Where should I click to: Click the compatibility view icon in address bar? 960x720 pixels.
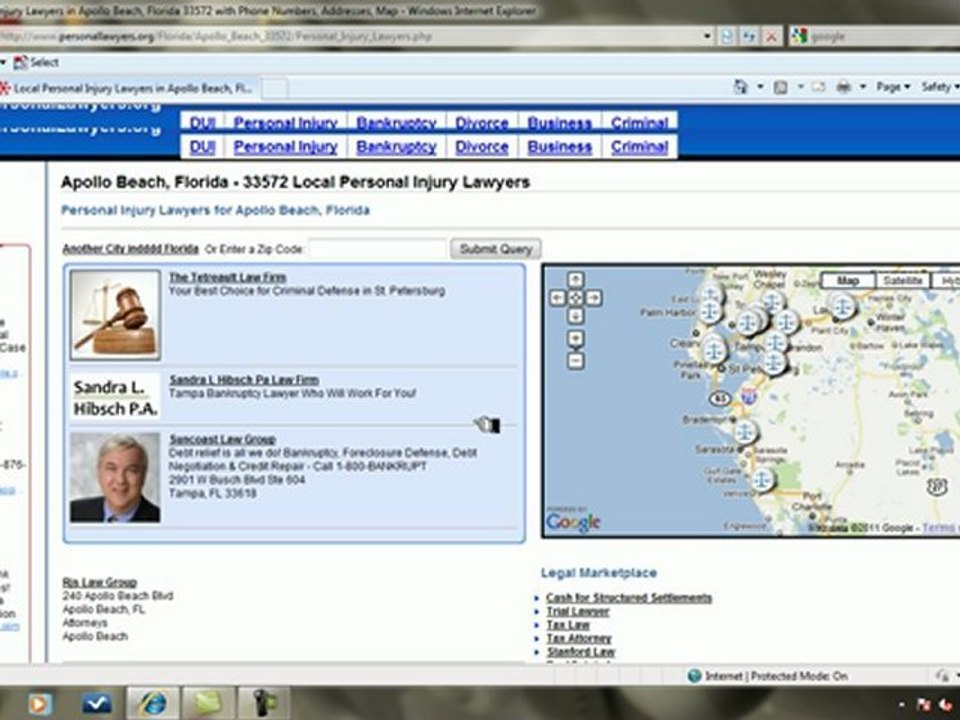[727, 37]
